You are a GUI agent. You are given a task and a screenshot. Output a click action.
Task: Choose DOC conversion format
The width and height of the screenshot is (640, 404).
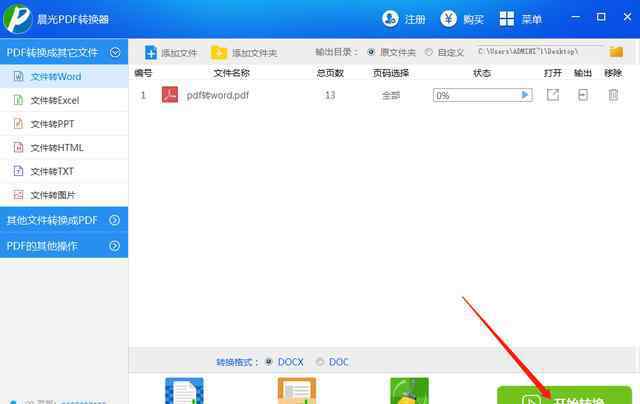coord(320,362)
